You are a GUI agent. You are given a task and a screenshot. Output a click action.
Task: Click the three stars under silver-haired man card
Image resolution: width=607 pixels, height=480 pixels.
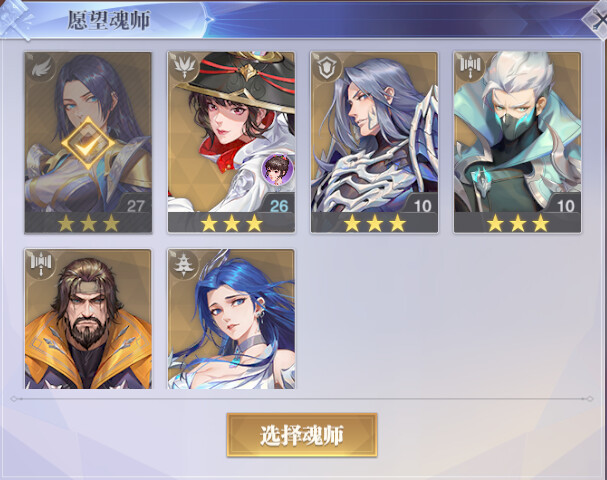[374, 223]
